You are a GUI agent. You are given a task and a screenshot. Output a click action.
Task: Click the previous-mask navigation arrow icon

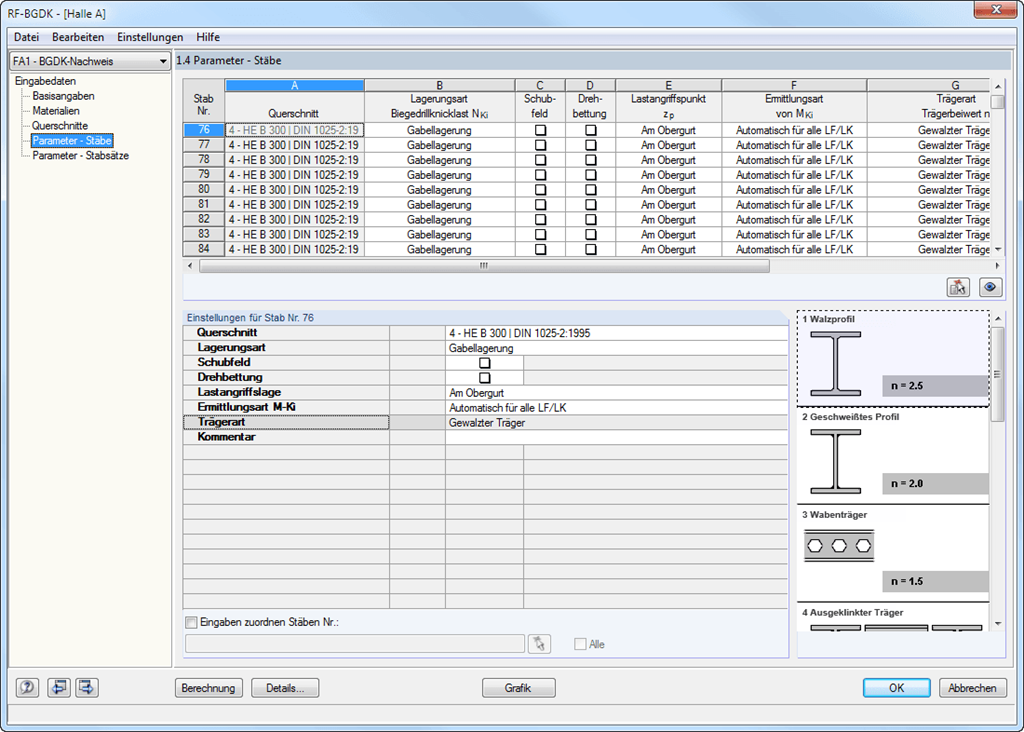[59, 687]
